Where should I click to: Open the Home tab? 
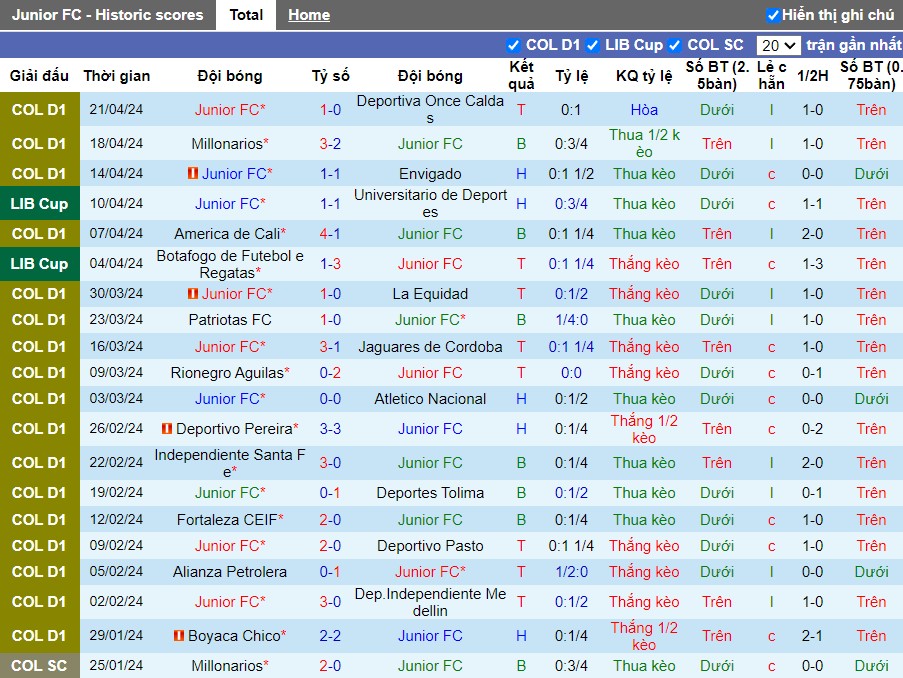[x=309, y=15]
